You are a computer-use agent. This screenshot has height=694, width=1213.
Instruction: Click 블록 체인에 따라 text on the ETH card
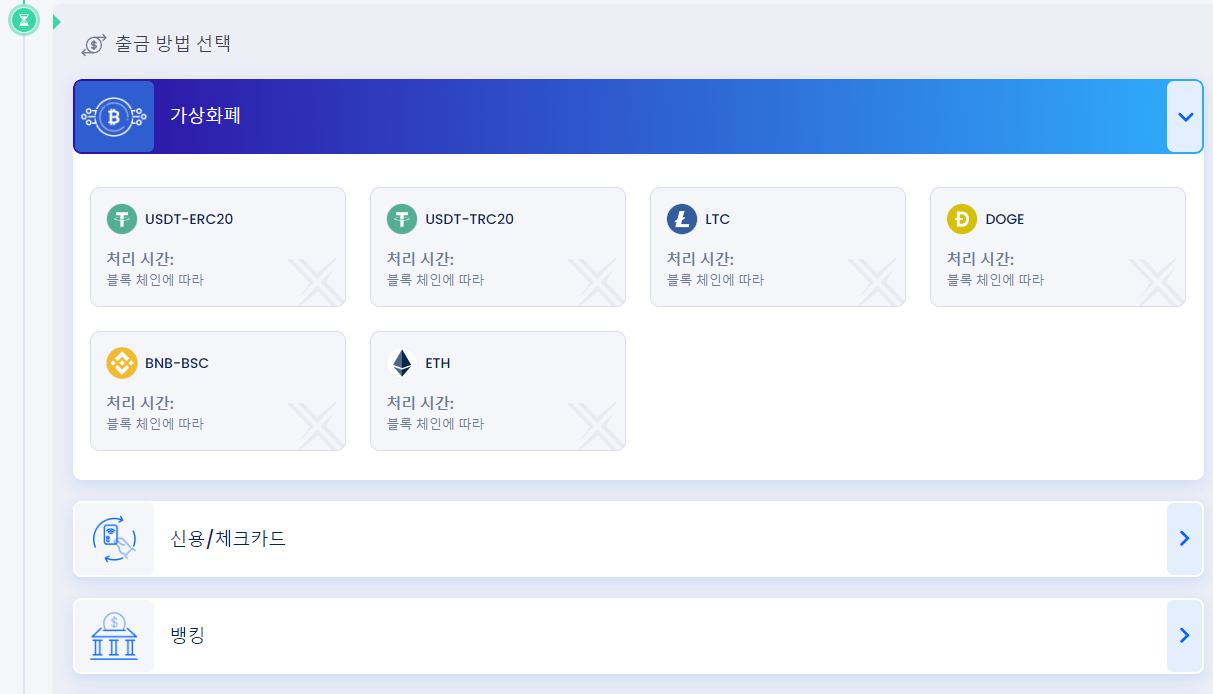coord(436,424)
